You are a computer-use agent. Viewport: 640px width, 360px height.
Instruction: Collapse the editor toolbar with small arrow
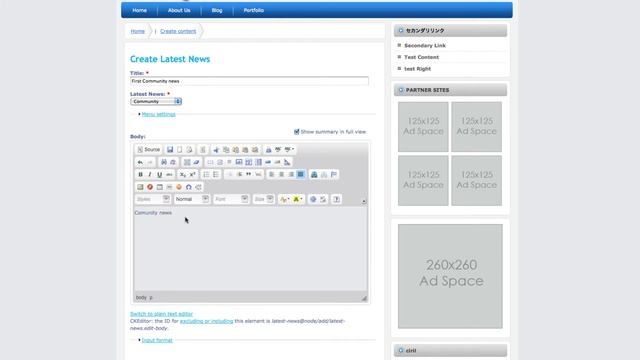[x=364, y=201]
